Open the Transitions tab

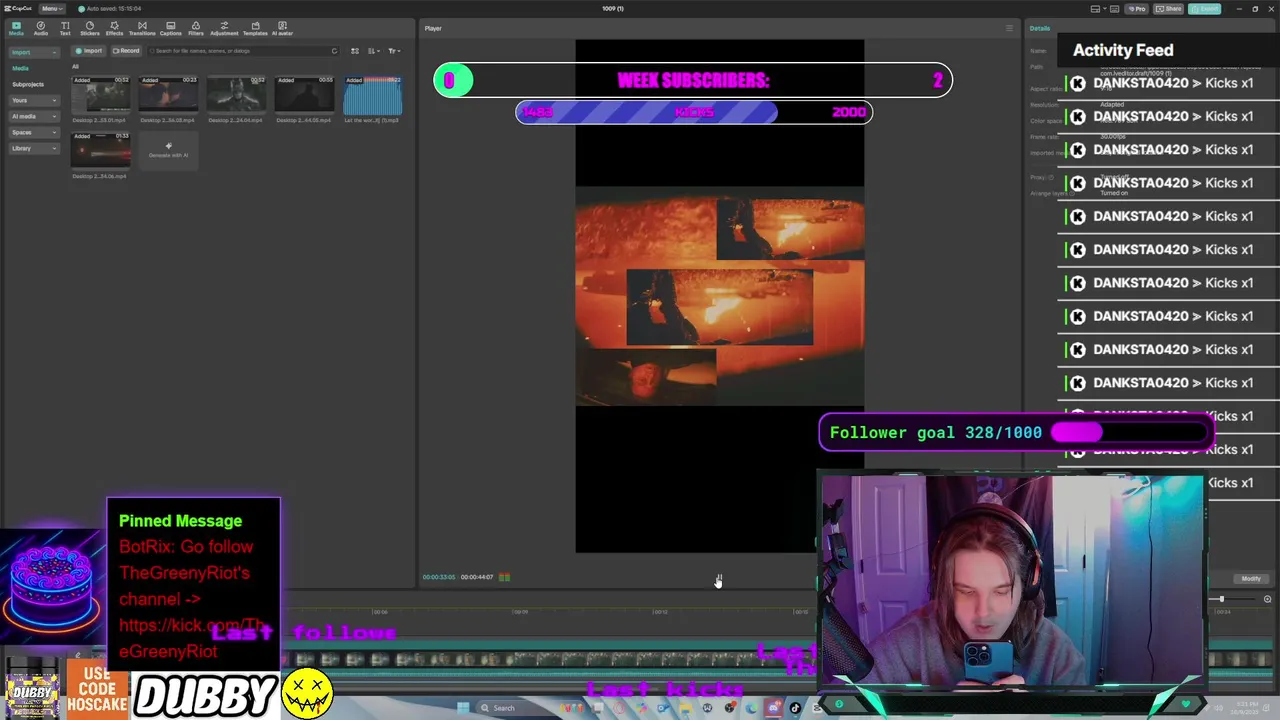pyautogui.click(x=142, y=28)
